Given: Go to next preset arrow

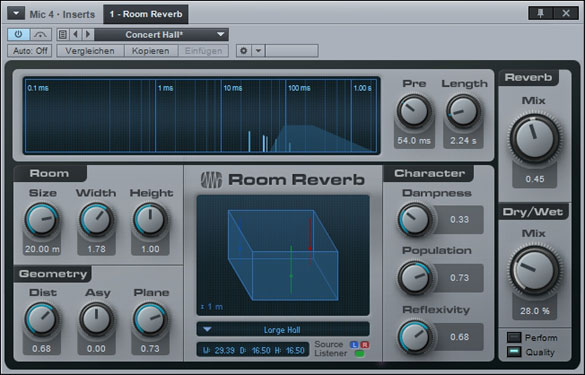Looking at the screenshot, I should coord(88,35).
